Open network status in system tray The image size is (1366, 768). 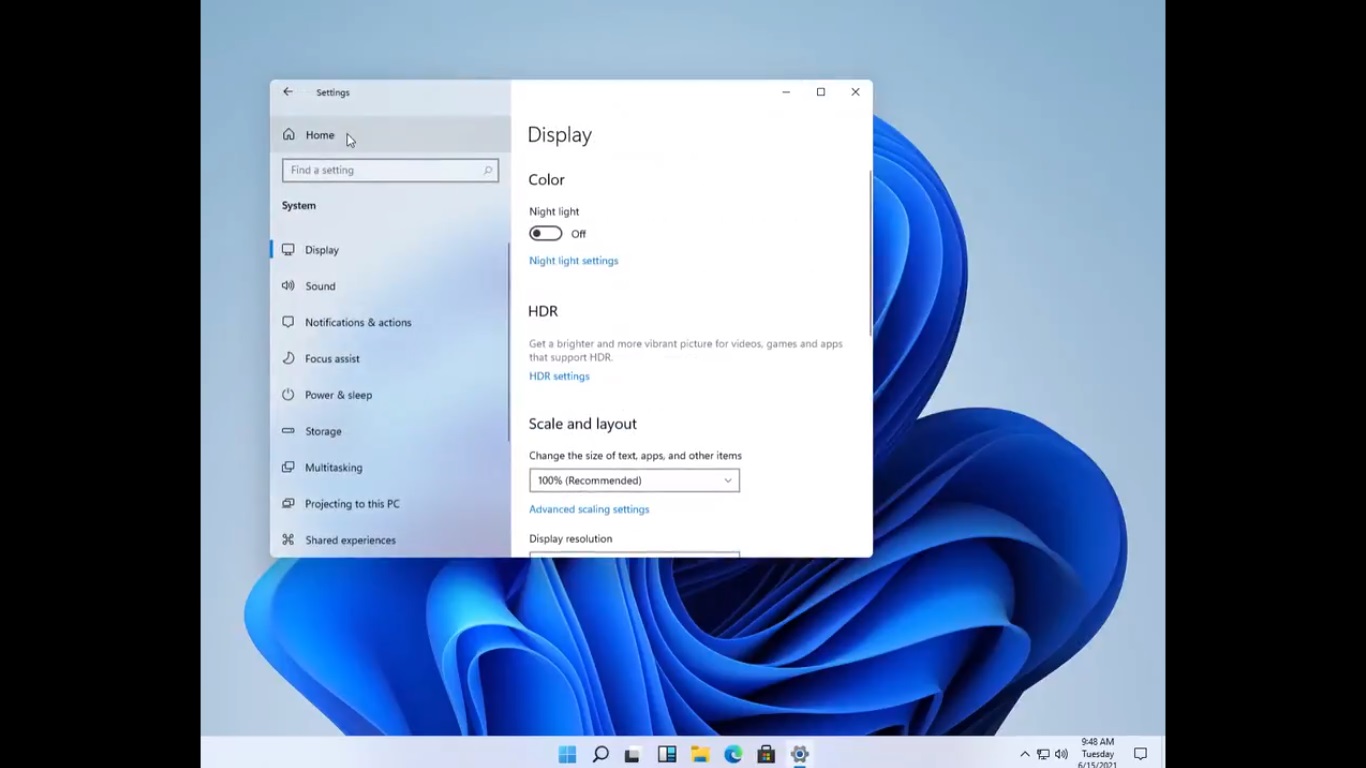pos(1043,754)
